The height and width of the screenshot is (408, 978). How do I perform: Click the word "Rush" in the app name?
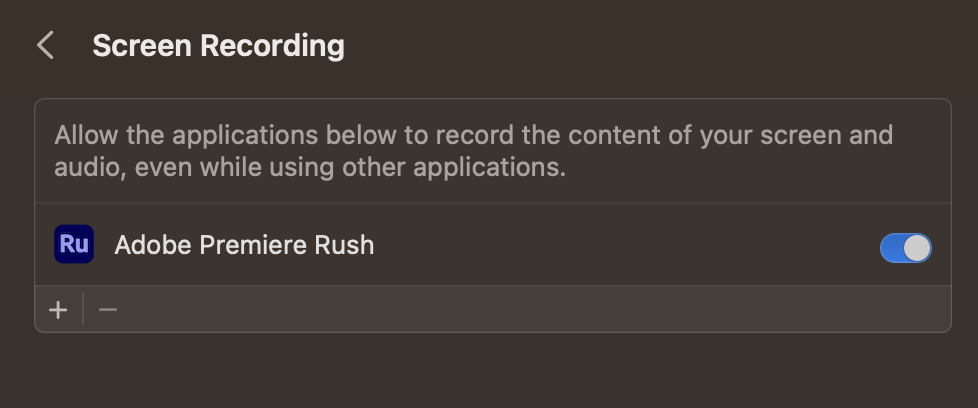tap(344, 245)
